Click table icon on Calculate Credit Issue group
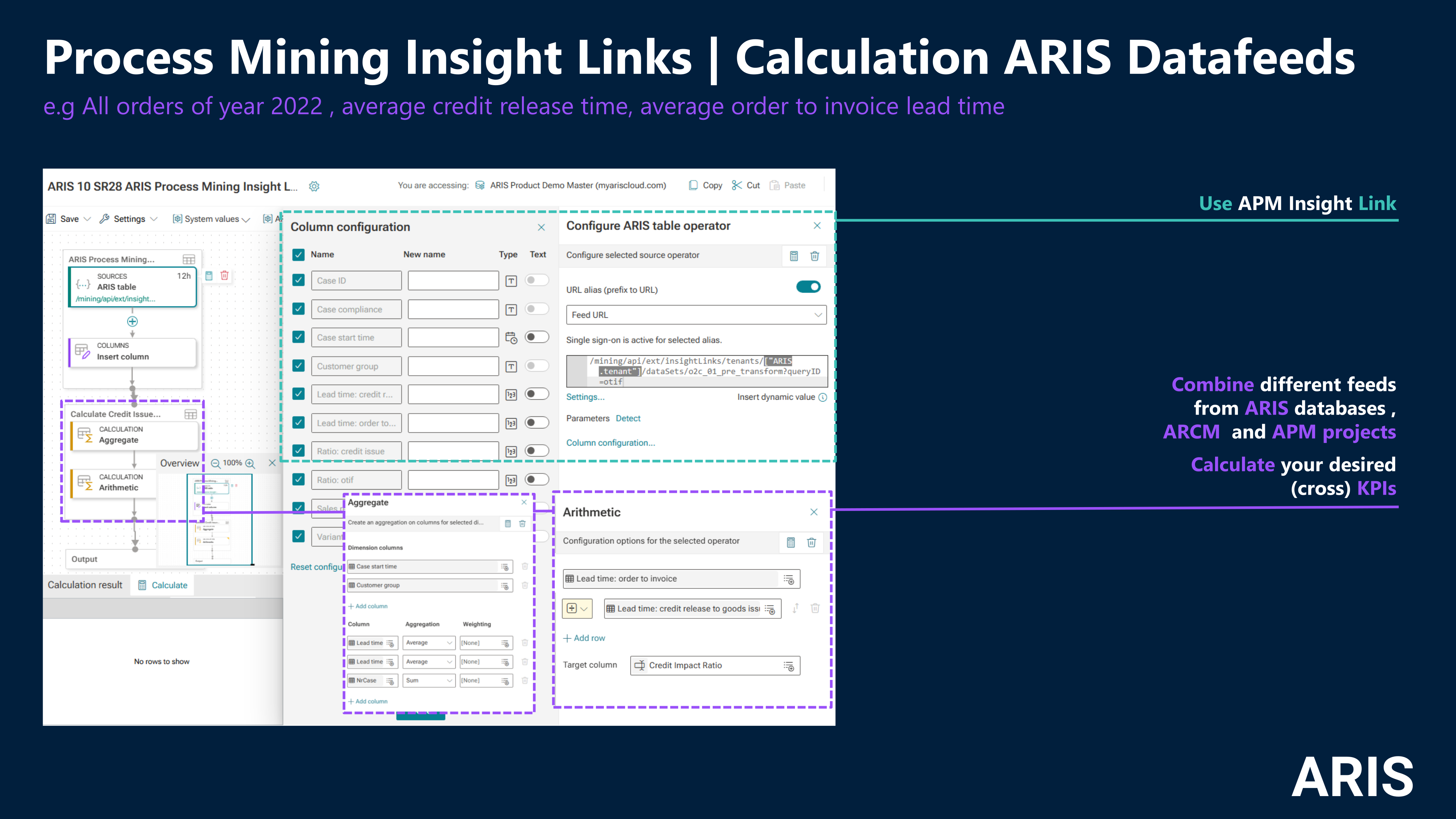This screenshot has height=819, width=1456. [190, 414]
